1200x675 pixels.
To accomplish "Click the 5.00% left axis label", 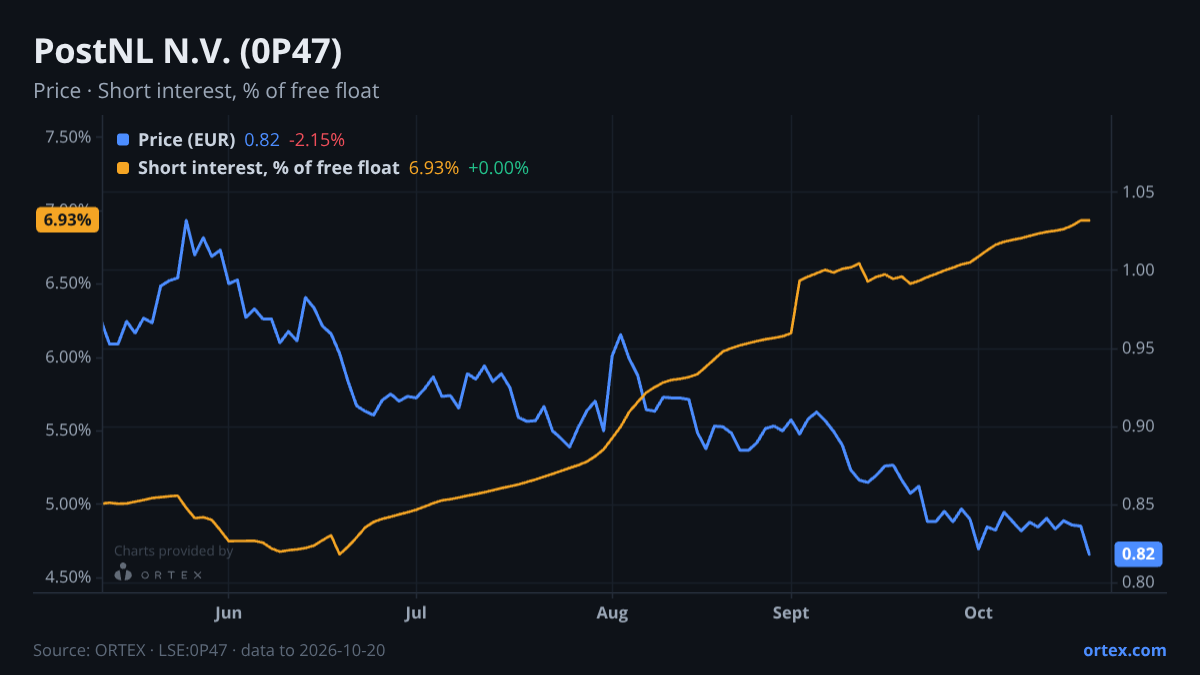I will pyautogui.click(x=70, y=504).
